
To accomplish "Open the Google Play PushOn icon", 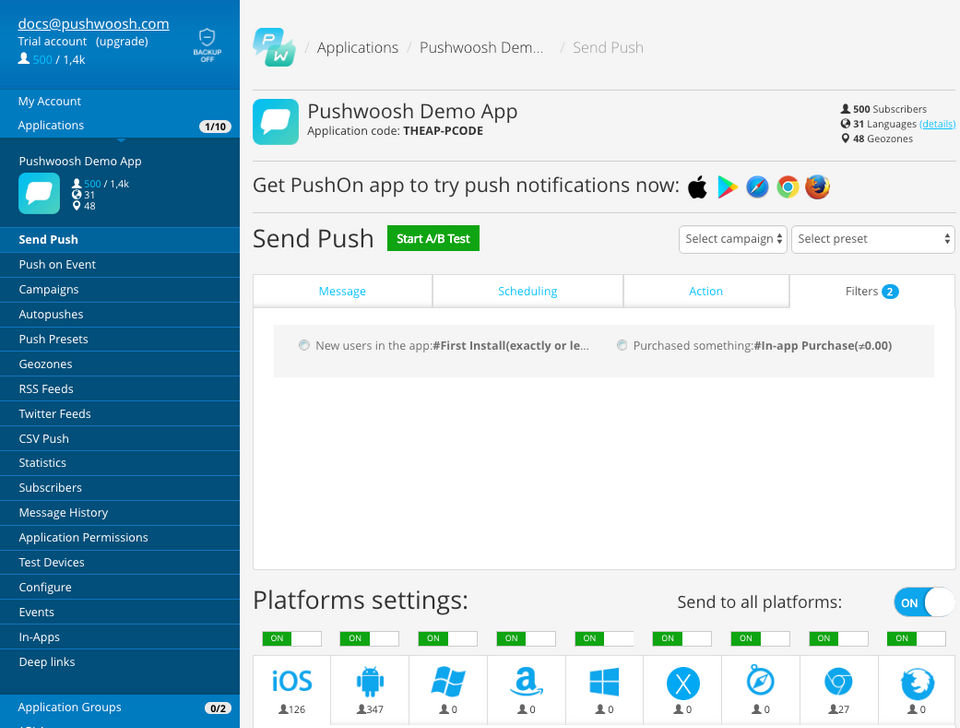I will pos(727,187).
